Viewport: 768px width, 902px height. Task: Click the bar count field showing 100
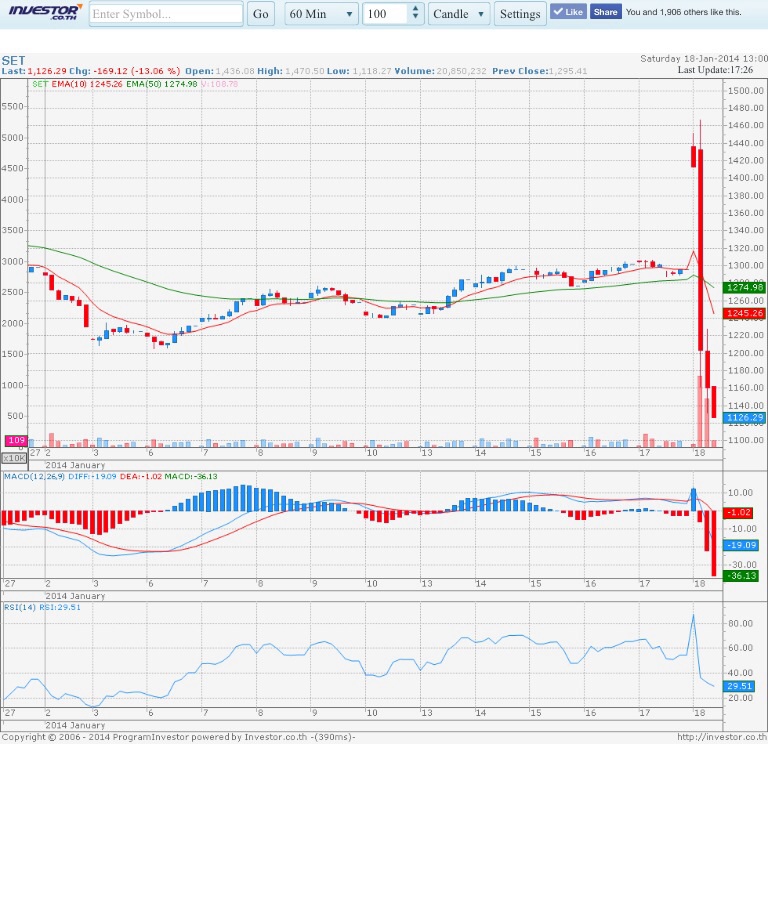point(385,14)
